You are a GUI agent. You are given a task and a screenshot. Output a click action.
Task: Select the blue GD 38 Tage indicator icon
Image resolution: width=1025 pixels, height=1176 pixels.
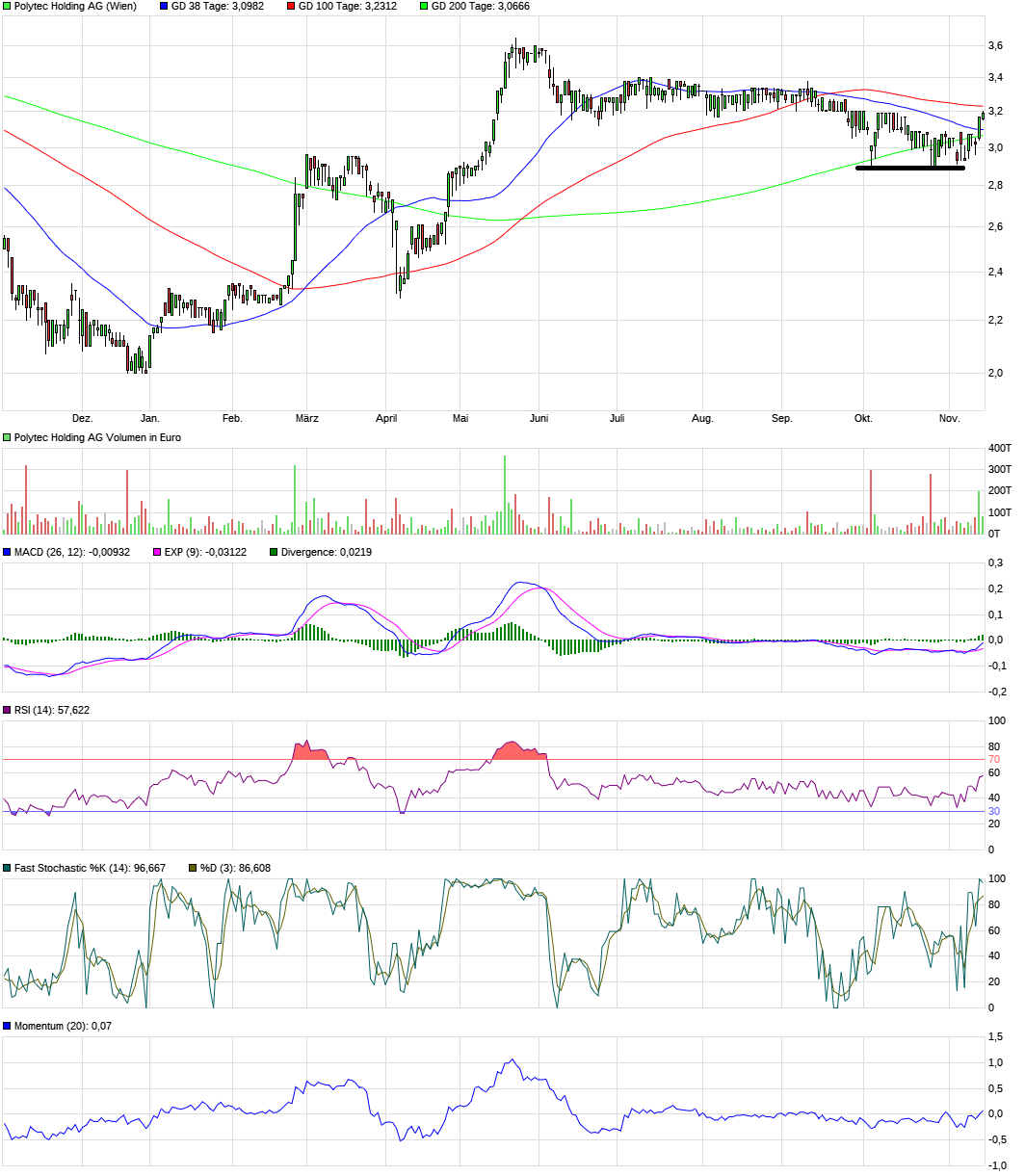click(163, 7)
